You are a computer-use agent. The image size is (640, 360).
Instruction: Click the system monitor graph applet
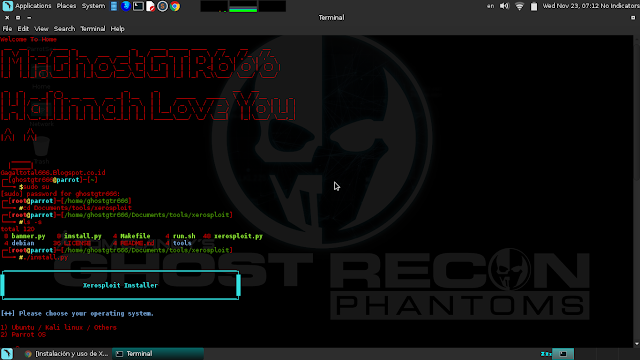(x=243, y=6)
